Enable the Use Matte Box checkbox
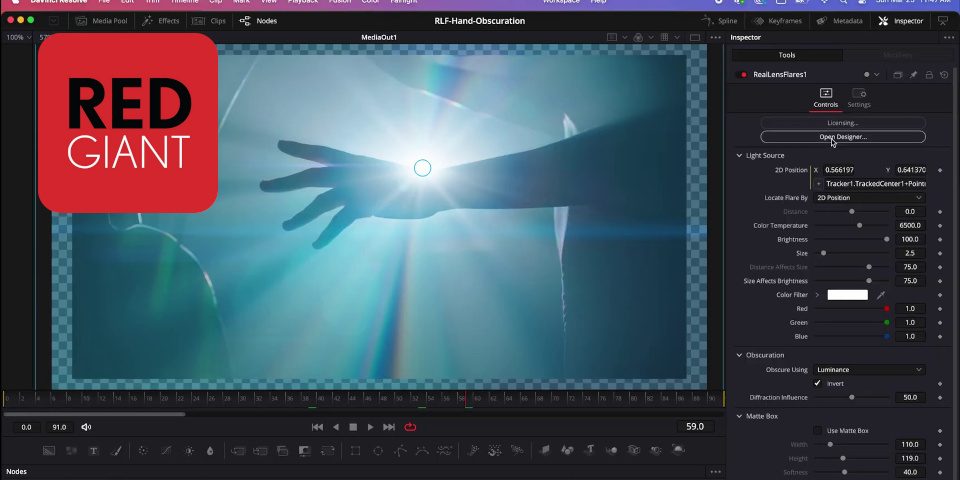Image resolution: width=960 pixels, height=480 pixels. click(x=817, y=430)
